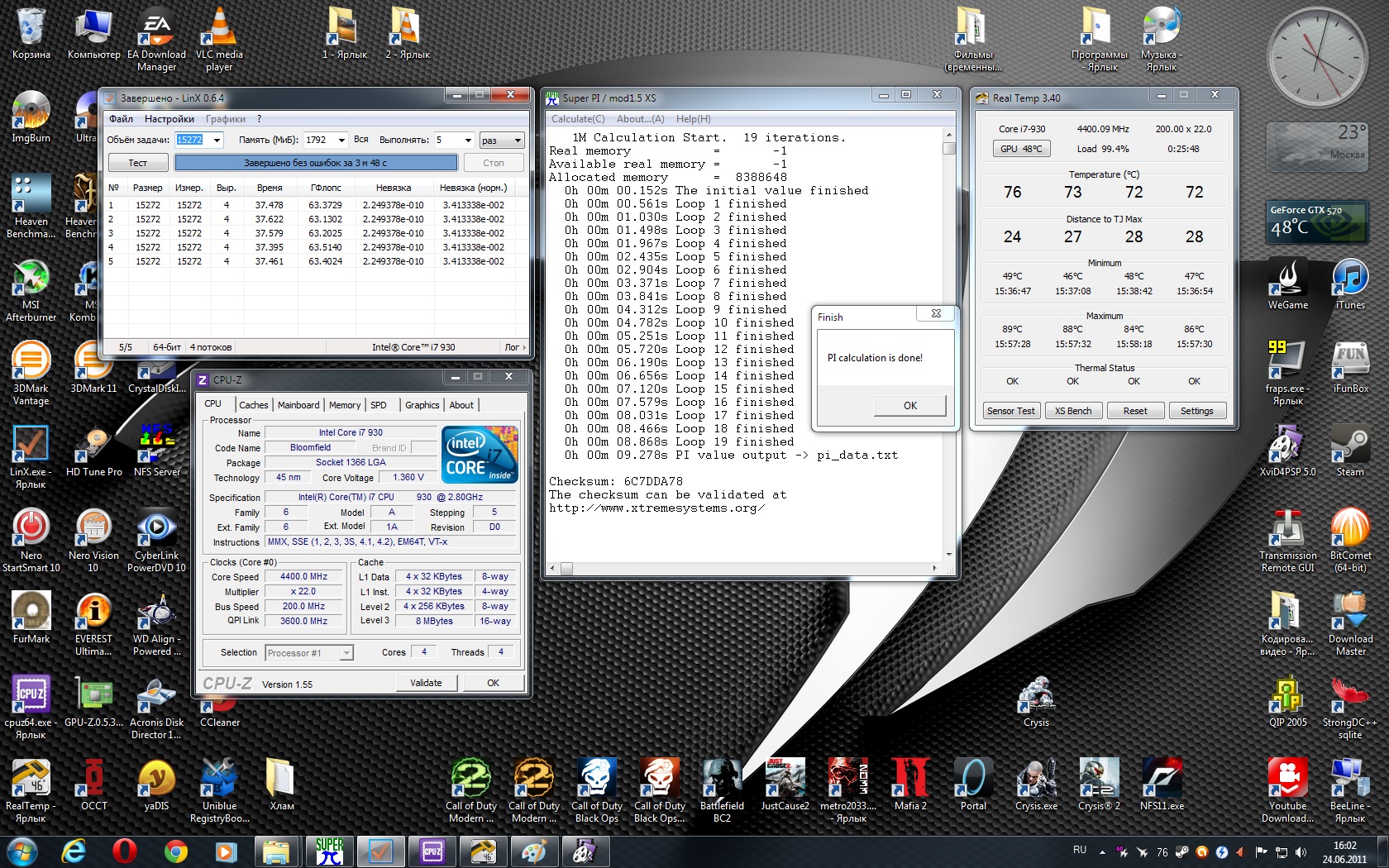Open the Calculate(C) menu in Super PI

click(578, 119)
